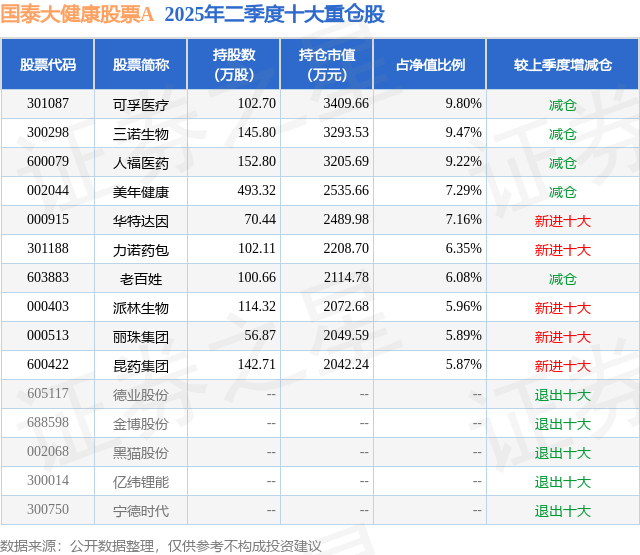Image resolution: width=640 pixels, height=555 pixels.
Task: Select stock code 603883
Action: pos(48,278)
